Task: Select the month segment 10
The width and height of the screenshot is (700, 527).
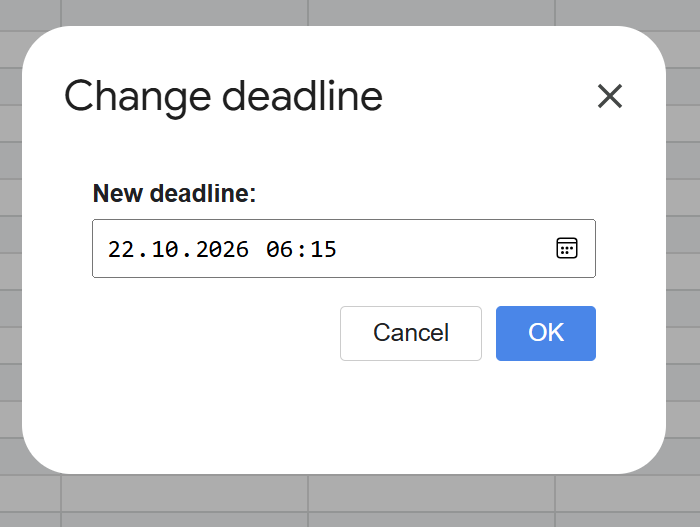Action: tap(165, 249)
